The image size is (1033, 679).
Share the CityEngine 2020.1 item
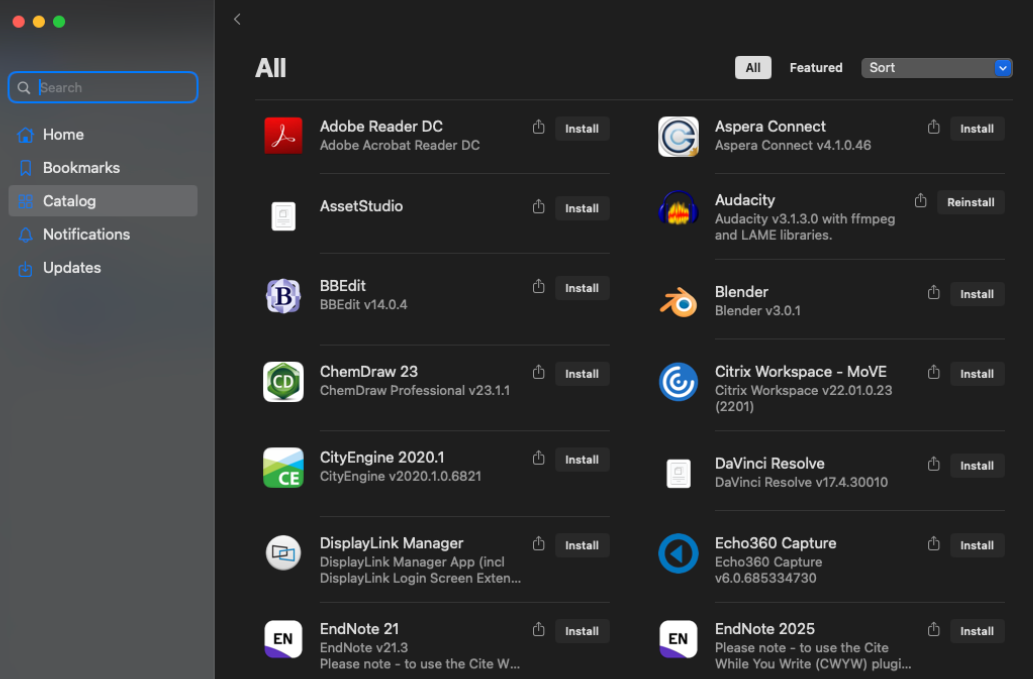click(x=539, y=458)
